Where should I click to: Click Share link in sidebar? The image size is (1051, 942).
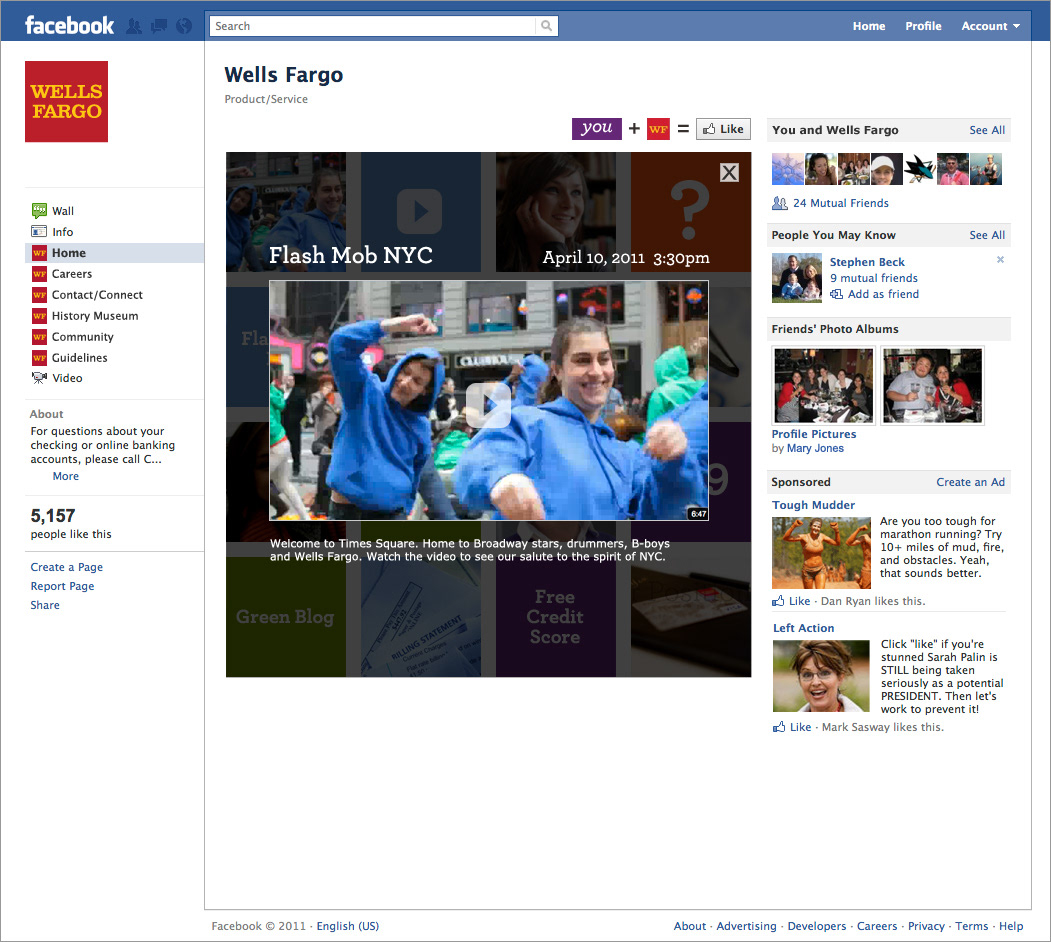[45, 605]
